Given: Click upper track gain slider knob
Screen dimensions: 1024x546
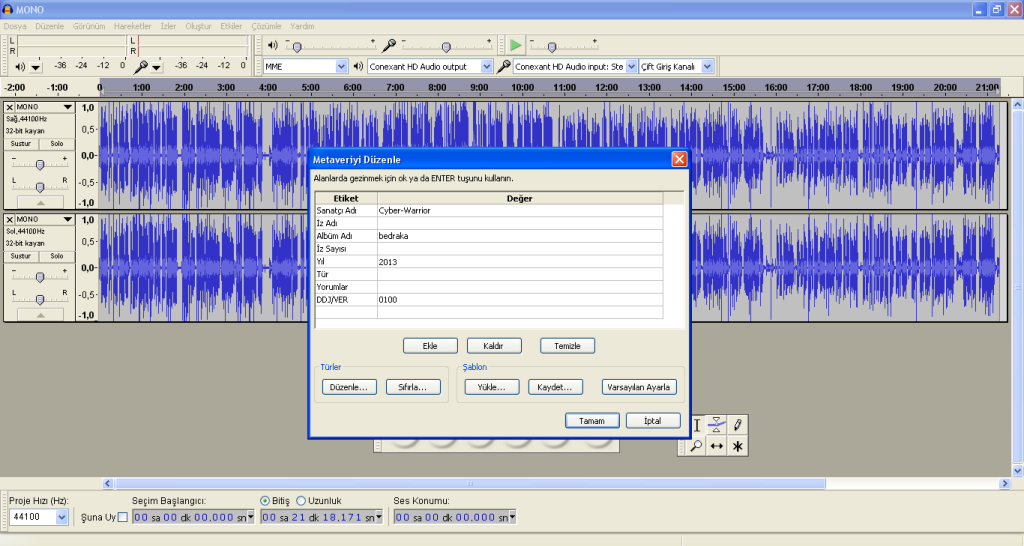Looking at the screenshot, I should 40,165.
